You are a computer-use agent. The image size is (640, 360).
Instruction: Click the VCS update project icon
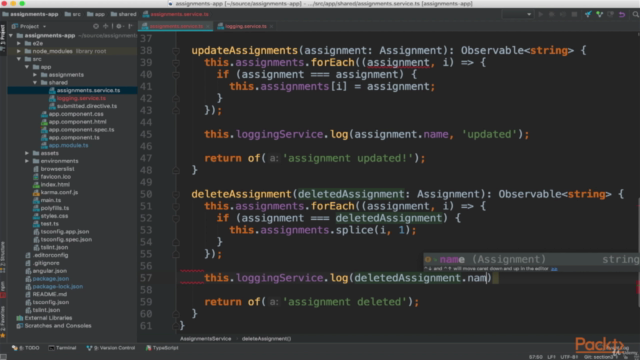pos(588,14)
